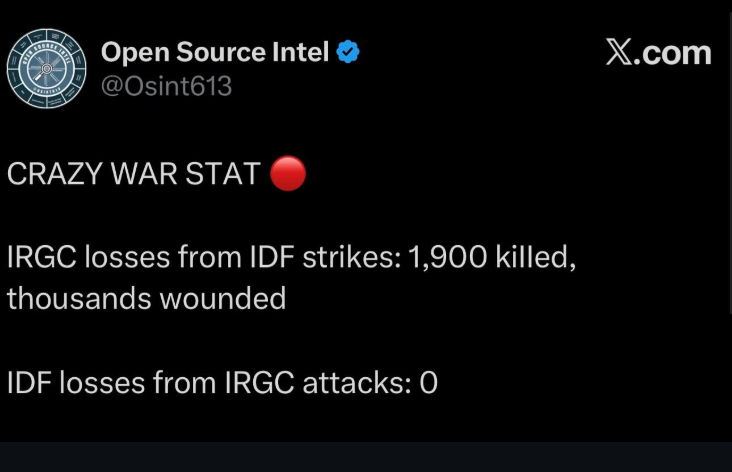
Task: Click the word "thousands" in the post
Action: pos(76,298)
